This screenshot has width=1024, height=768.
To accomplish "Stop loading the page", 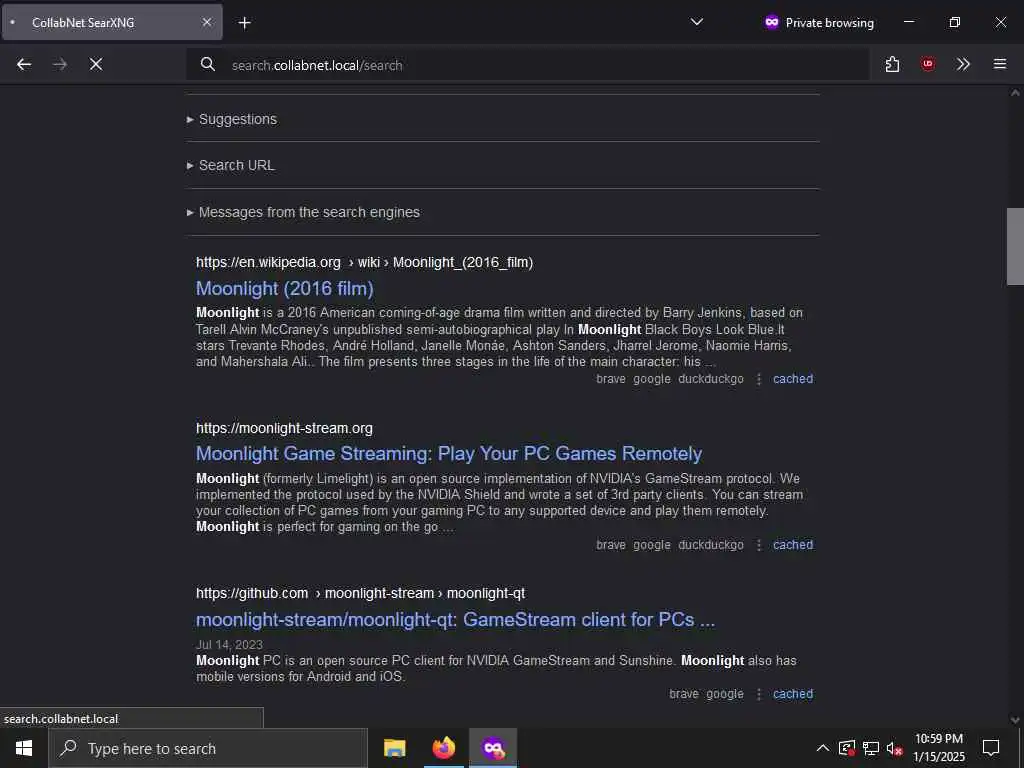I will (x=96, y=64).
